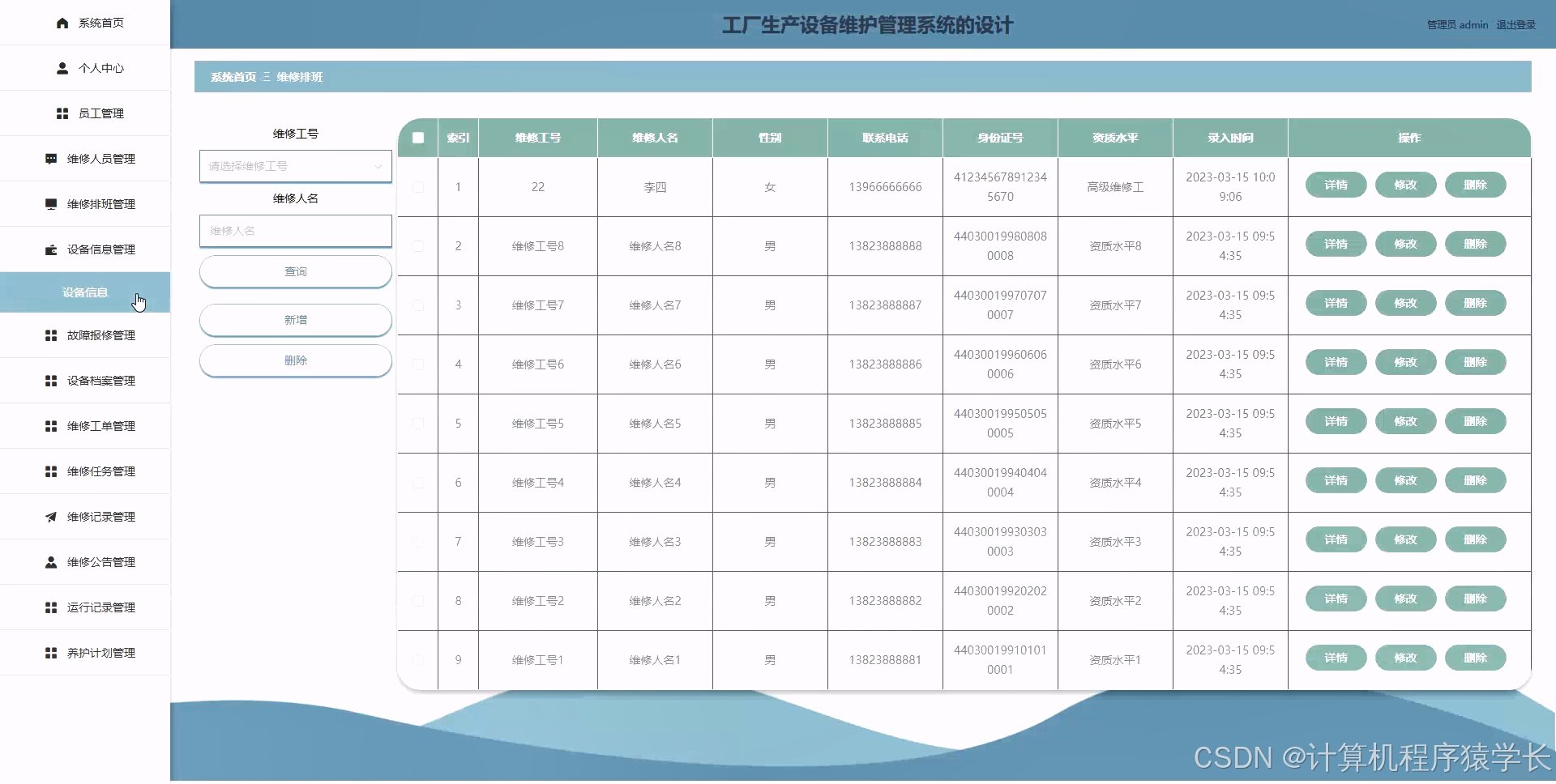This screenshot has width=1556, height=784.
Task: Click 删除 for 维修工号1 row
Action: point(1476,658)
